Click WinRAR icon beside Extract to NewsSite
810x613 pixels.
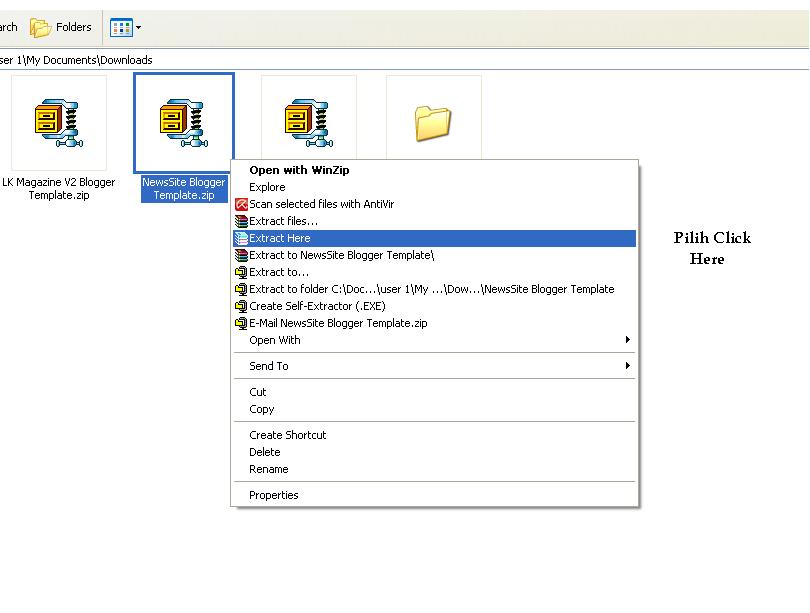(x=241, y=255)
